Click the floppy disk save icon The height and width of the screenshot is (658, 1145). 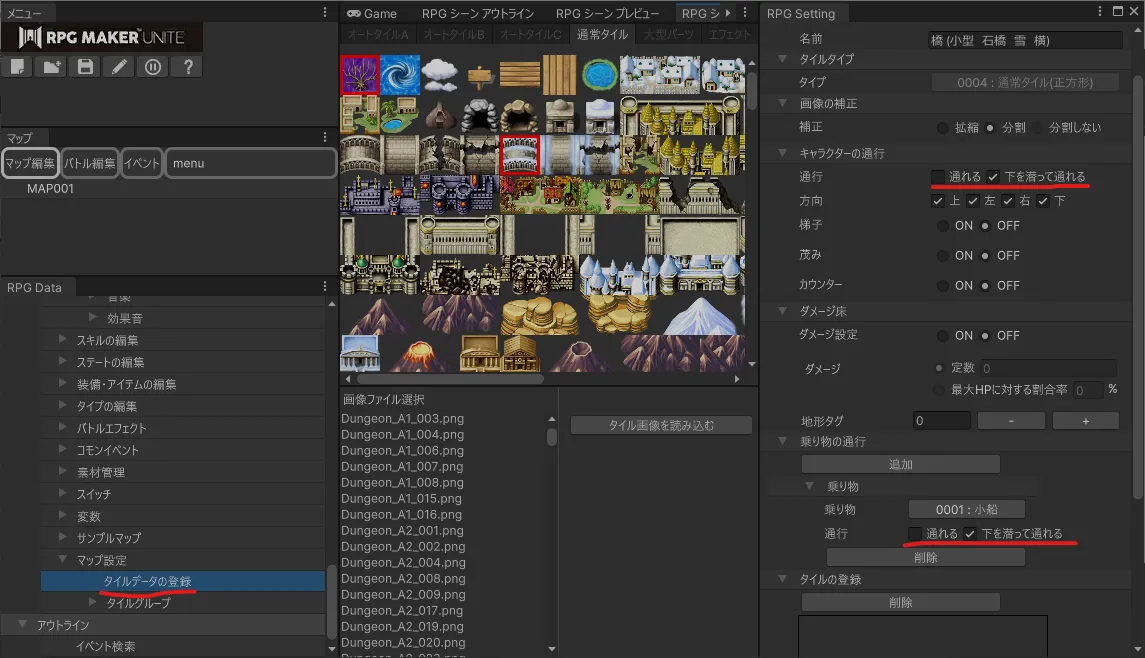85,67
